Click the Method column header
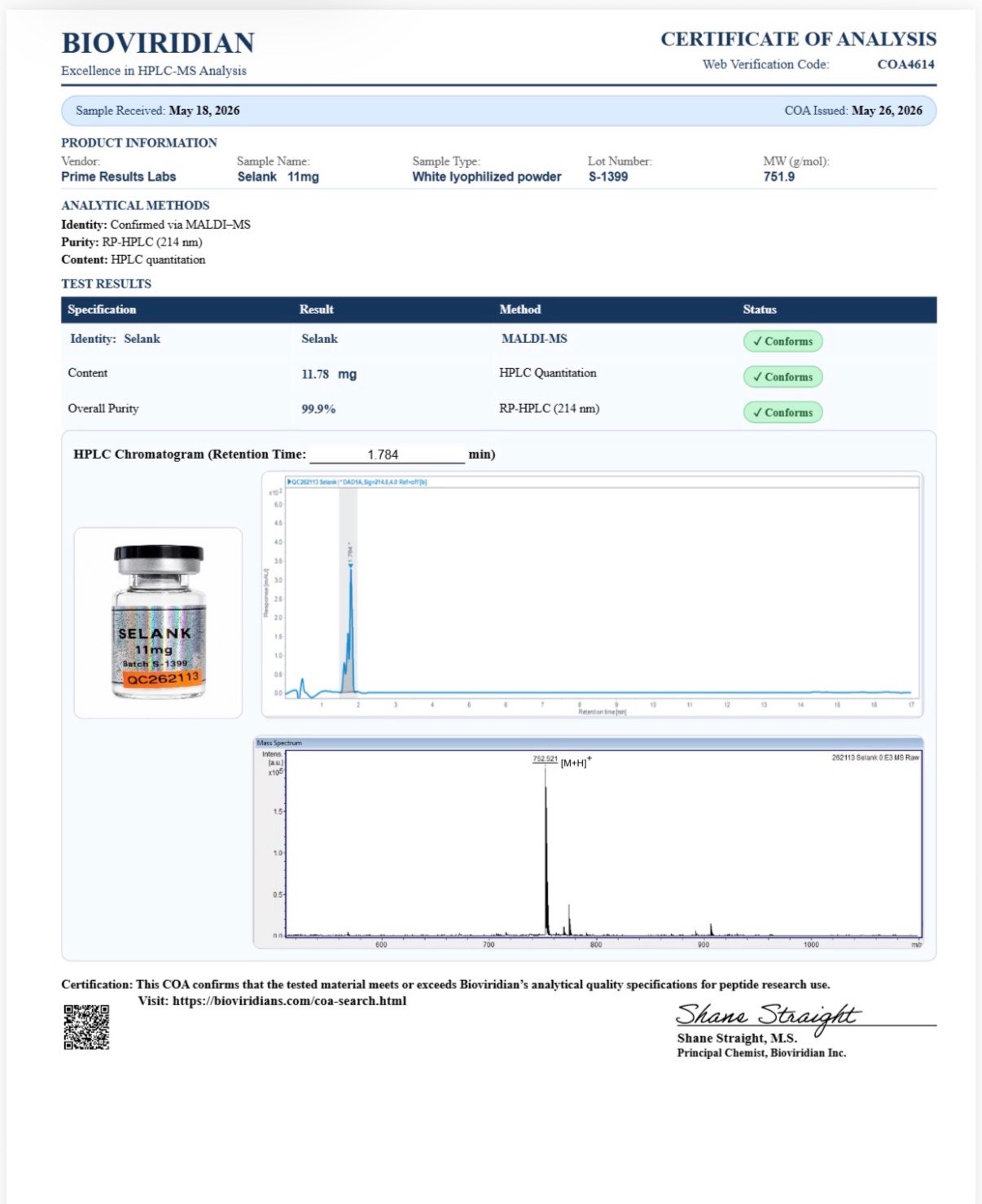 point(520,310)
